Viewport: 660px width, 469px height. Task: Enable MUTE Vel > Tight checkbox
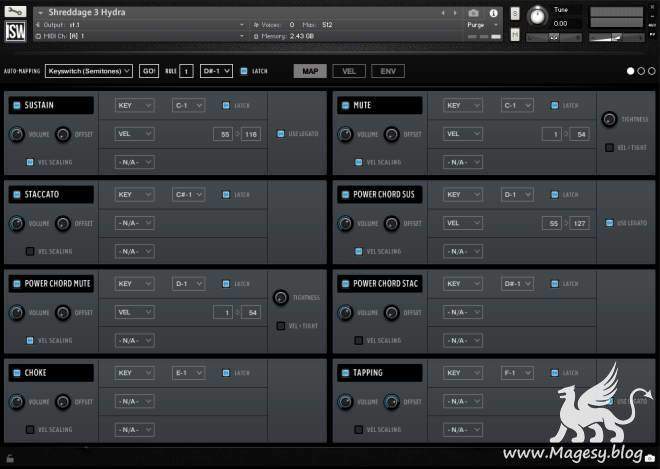[x=609, y=148]
